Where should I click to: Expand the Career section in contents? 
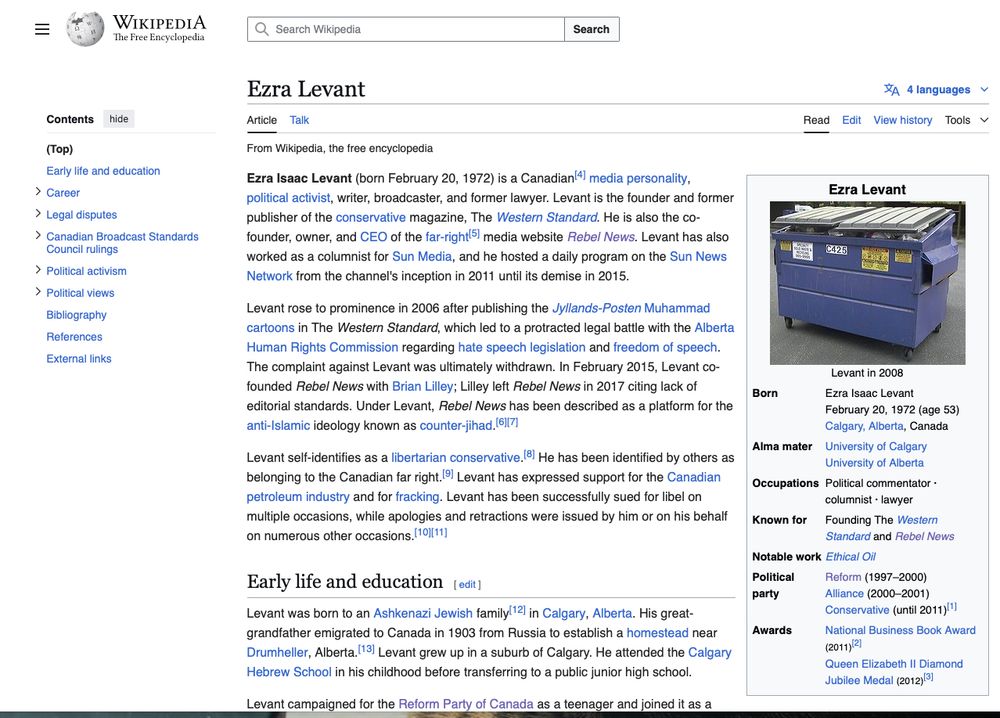[x=38, y=192]
